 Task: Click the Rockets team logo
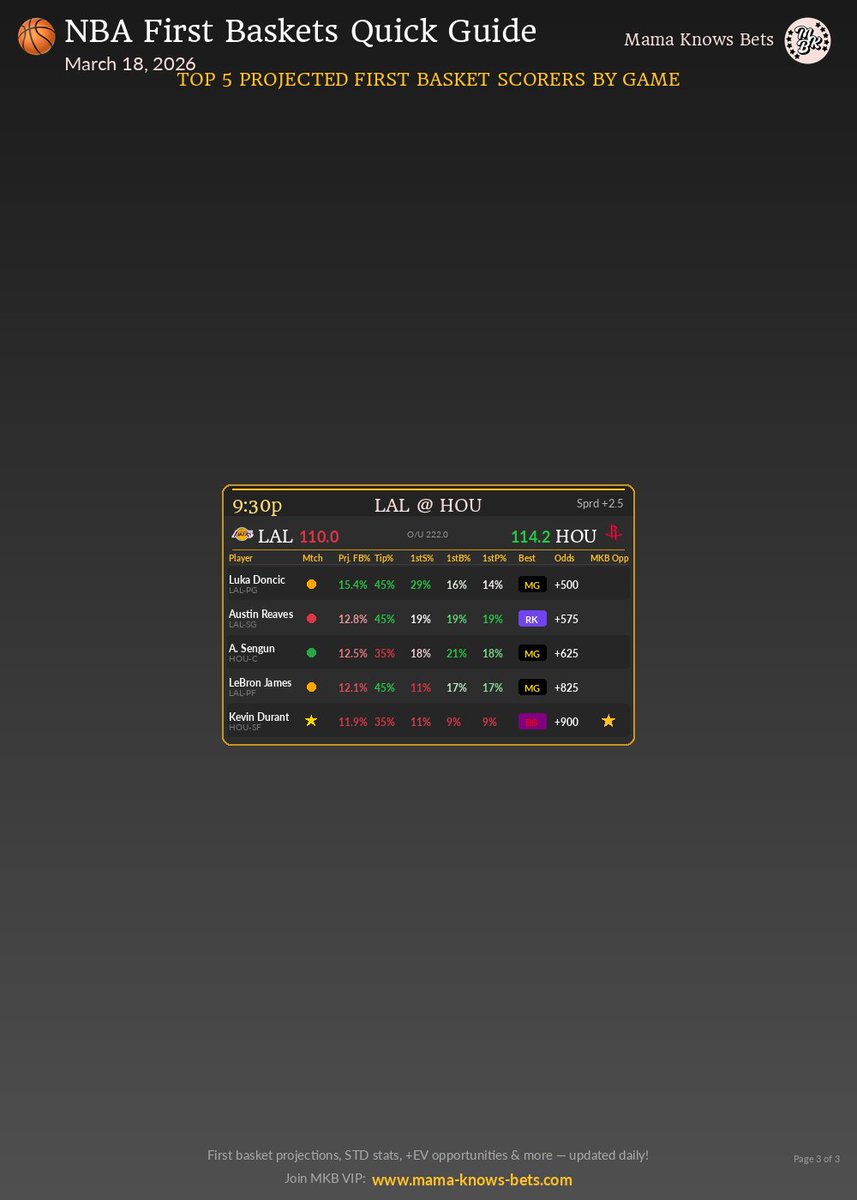[614, 535]
